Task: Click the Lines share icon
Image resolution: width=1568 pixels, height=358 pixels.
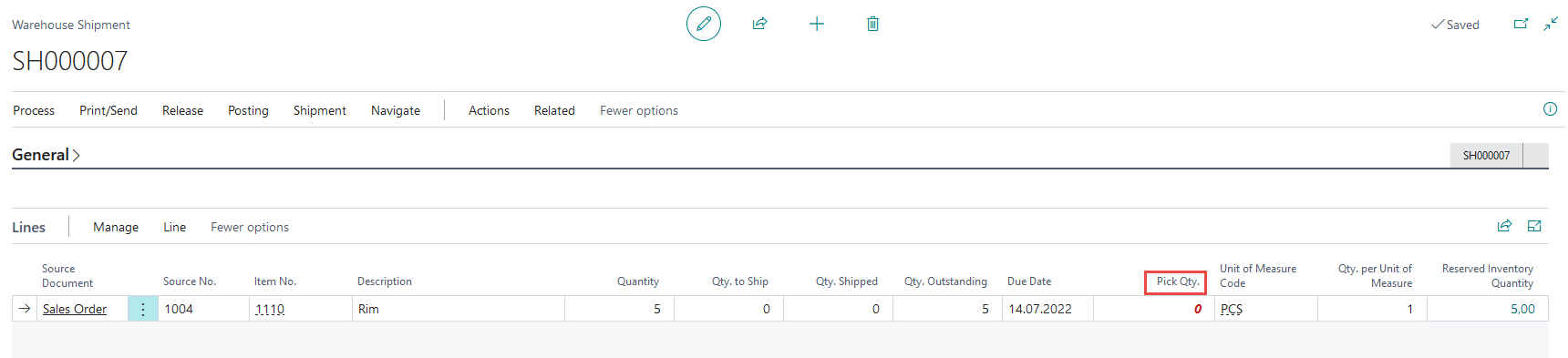Action: click(1504, 226)
